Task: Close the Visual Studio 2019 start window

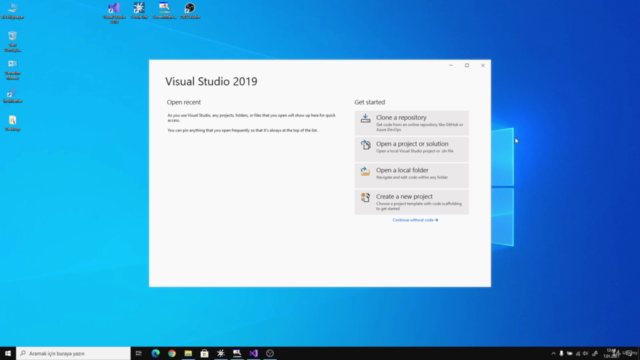Action: click(x=483, y=65)
